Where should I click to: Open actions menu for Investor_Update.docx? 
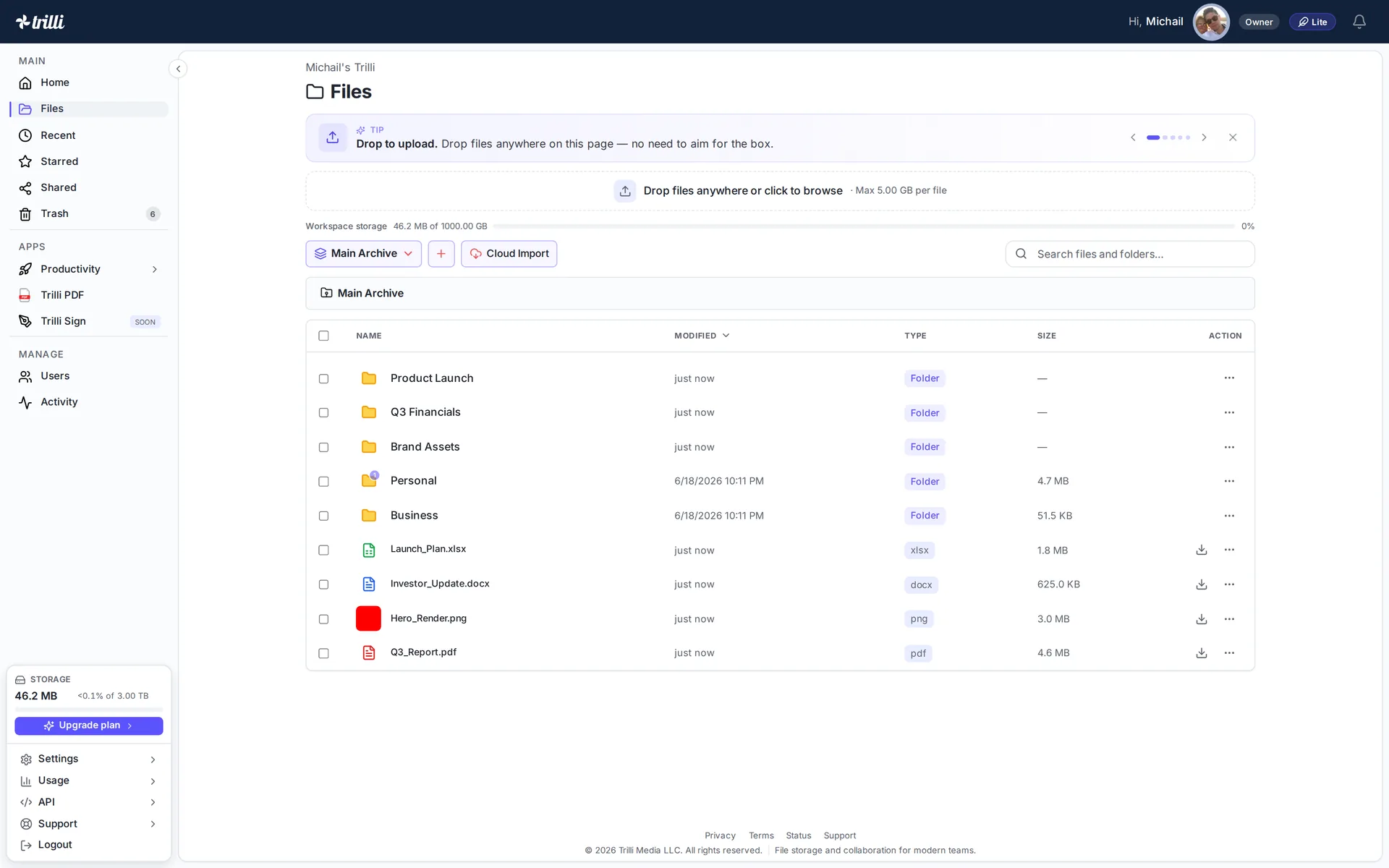pos(1229,584)
